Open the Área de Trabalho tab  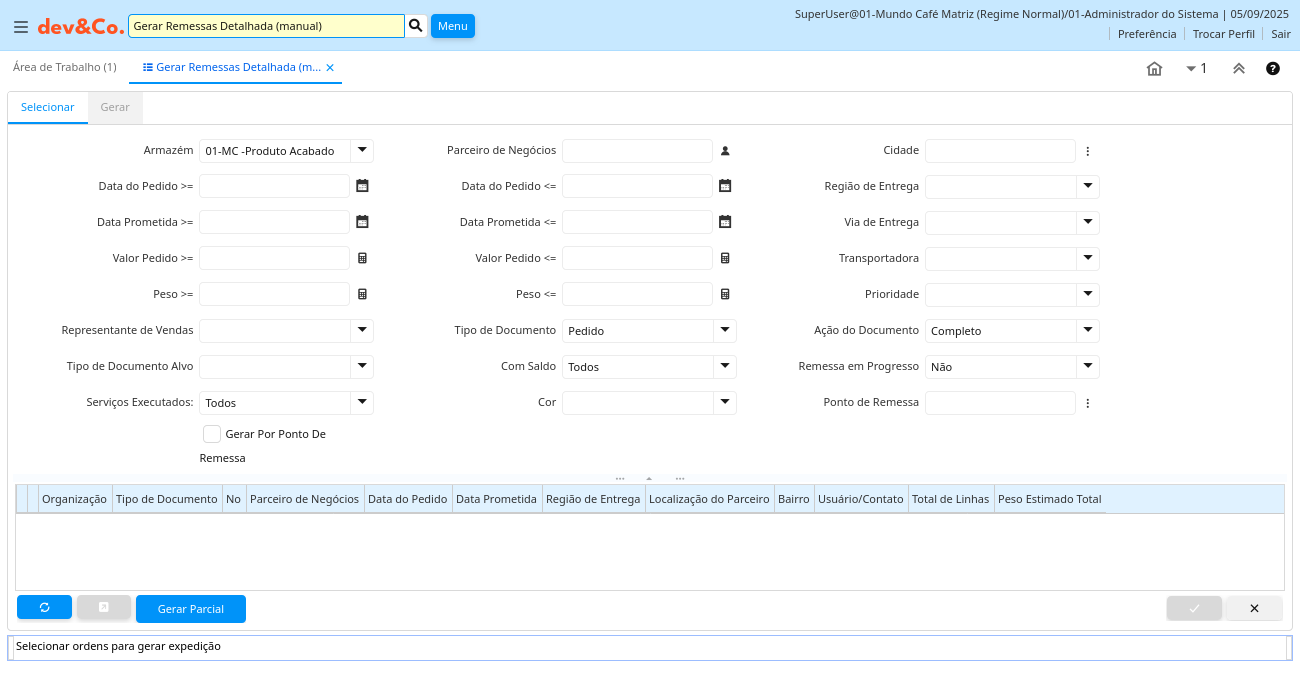point(65,67)
